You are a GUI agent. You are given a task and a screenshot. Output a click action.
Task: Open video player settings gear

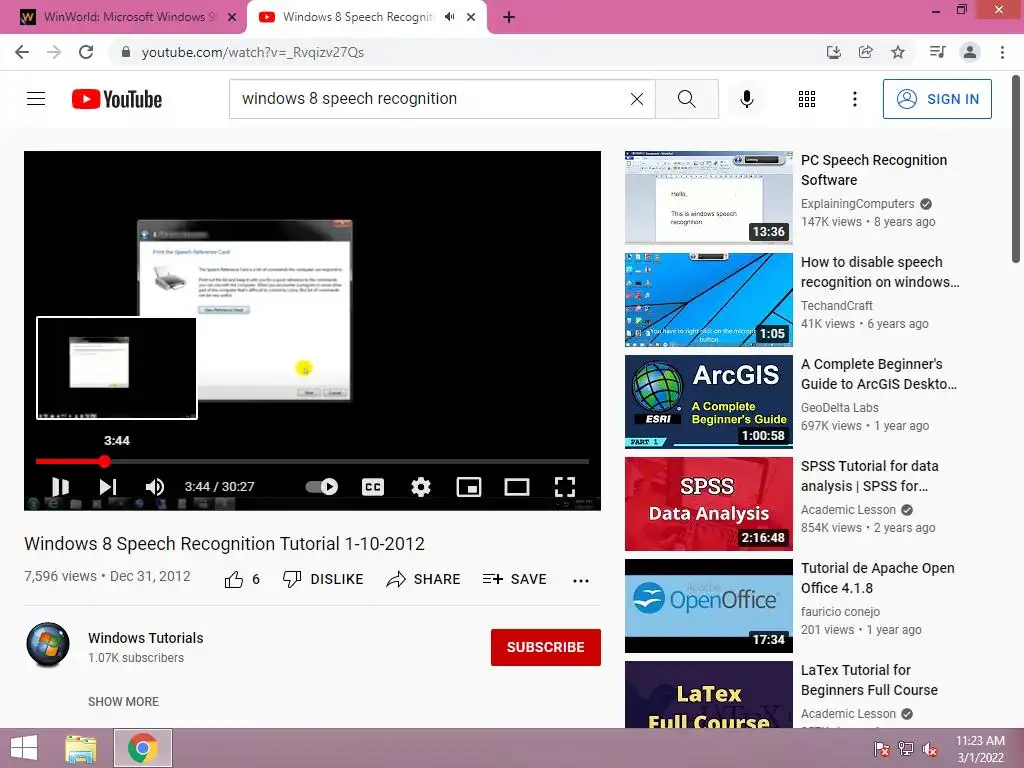tap(421, 487)
